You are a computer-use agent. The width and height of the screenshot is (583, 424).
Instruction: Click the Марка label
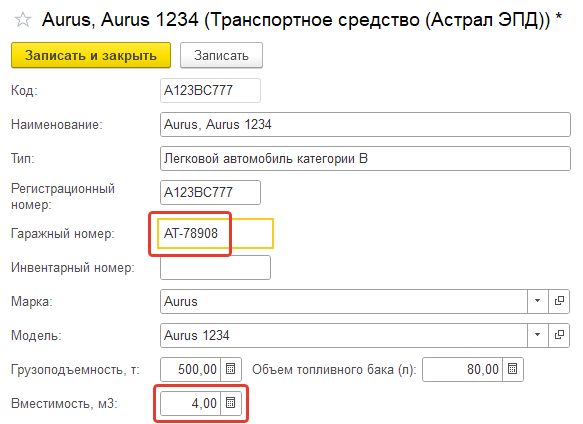(32, 302)
